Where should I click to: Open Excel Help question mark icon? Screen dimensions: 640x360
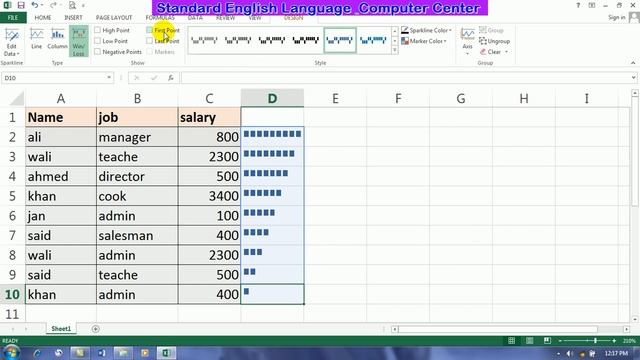click(578, 5)
